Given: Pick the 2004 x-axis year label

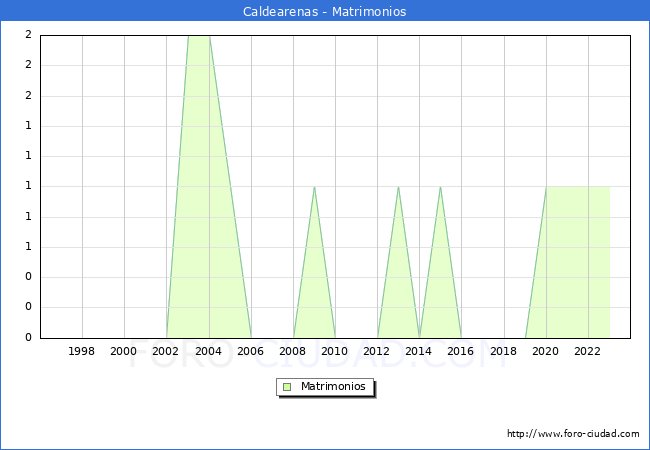Looking at the screenshot, I should click(208, 351).
